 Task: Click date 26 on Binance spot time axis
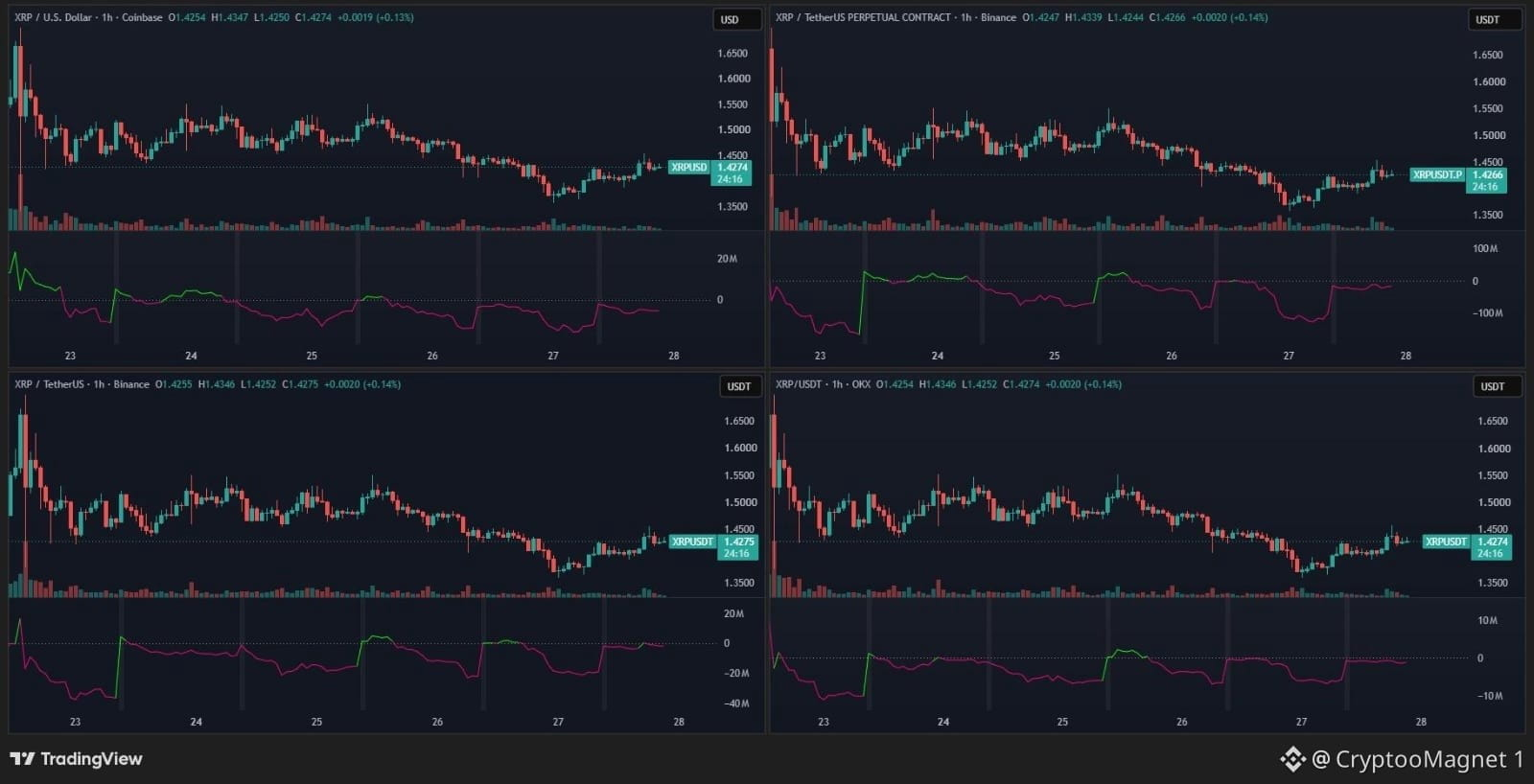point(437,722)
